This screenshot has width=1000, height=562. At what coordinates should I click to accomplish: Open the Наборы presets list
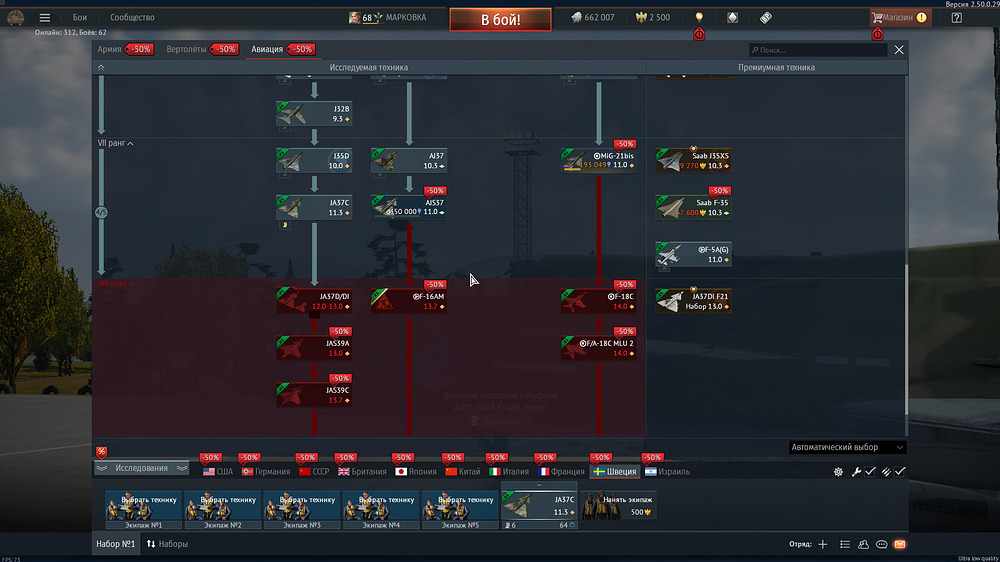tap(167, 544)
